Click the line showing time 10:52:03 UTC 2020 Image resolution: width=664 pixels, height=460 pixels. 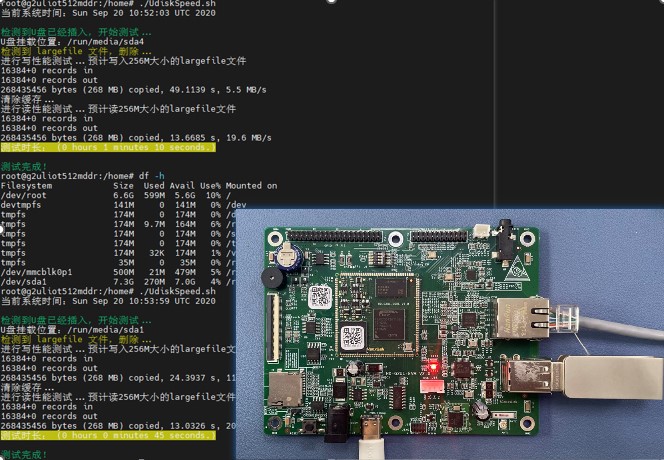(x=108, y=13)
